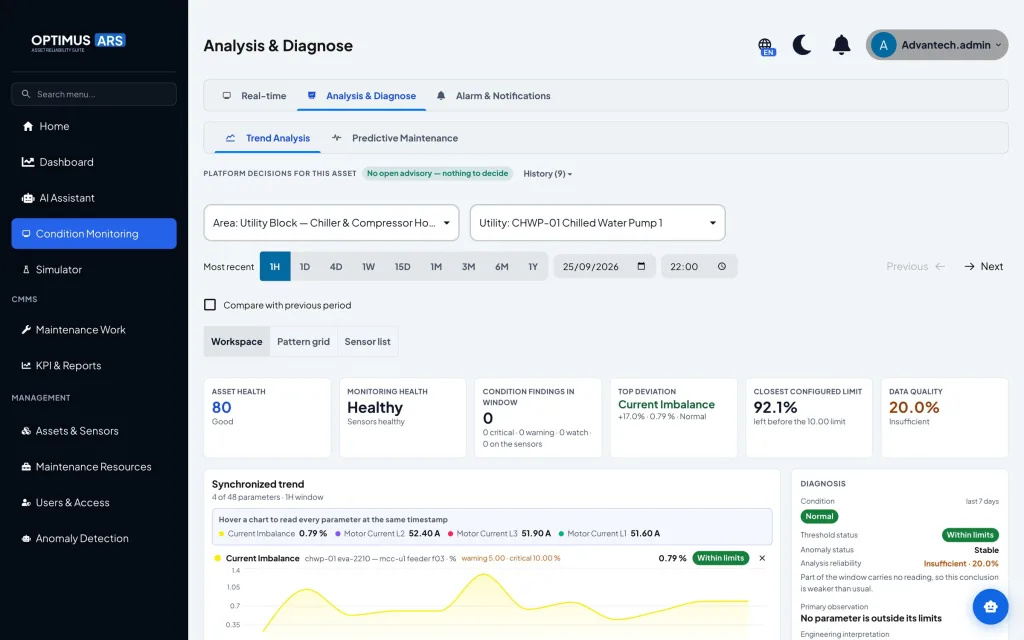Click the Home house icon
The width and height of the screenshot is (1024, 640).
pyautogui.click(x=27, y=126)
